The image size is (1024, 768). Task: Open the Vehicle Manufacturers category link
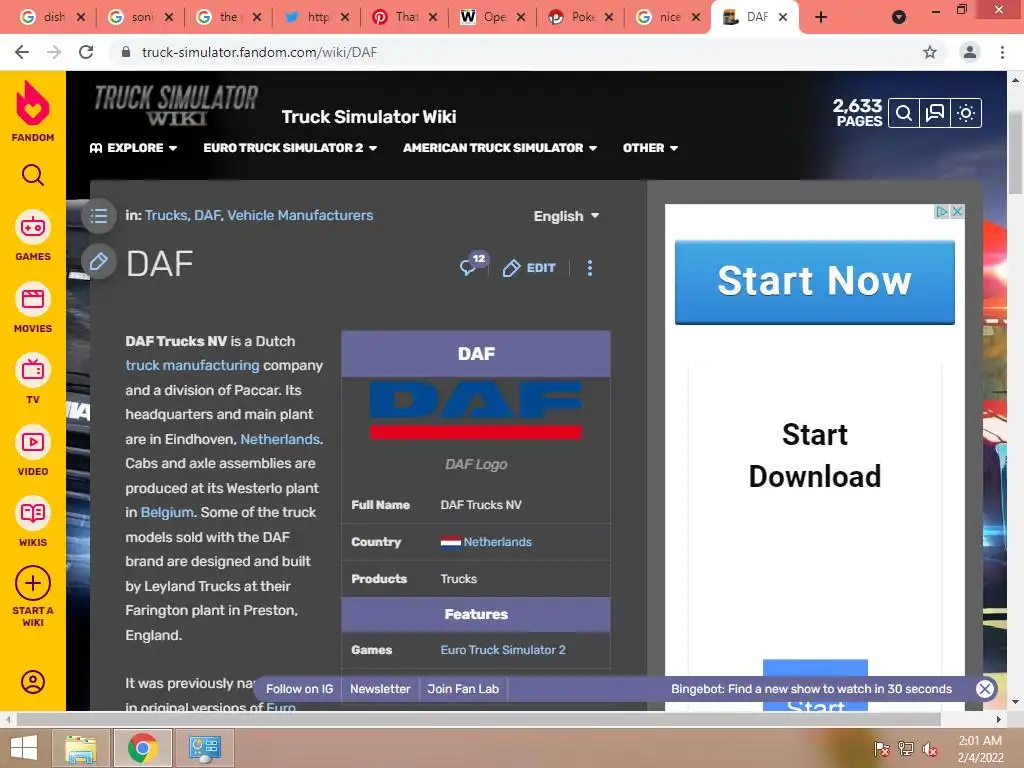coord(300,216)
